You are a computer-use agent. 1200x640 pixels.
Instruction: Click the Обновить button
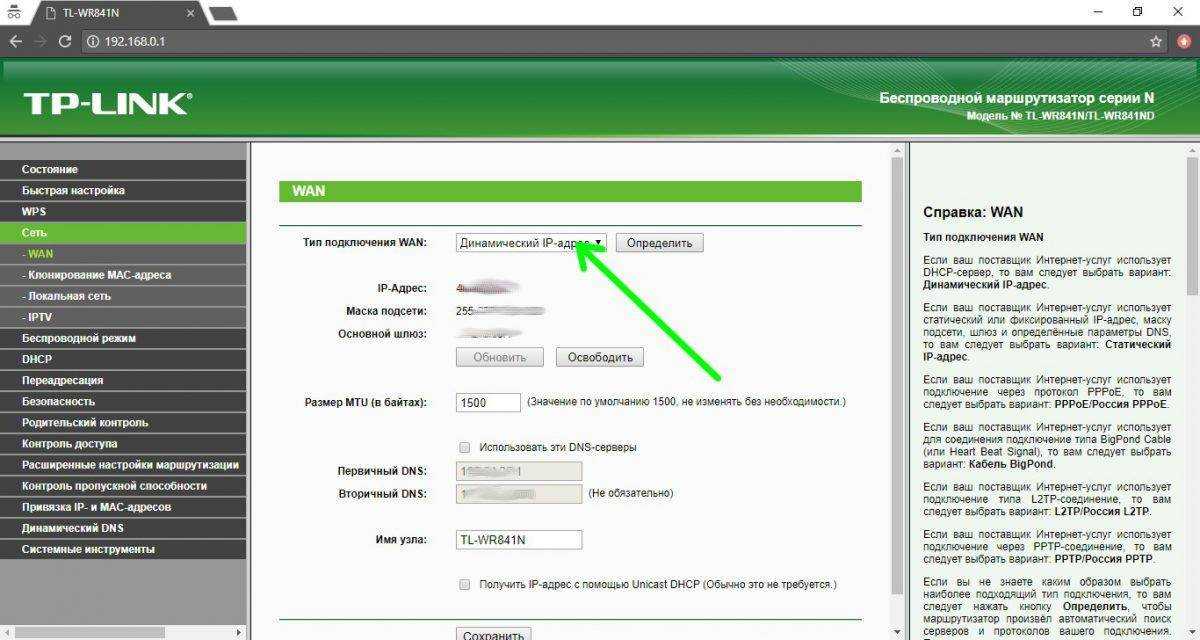(499, 357)
